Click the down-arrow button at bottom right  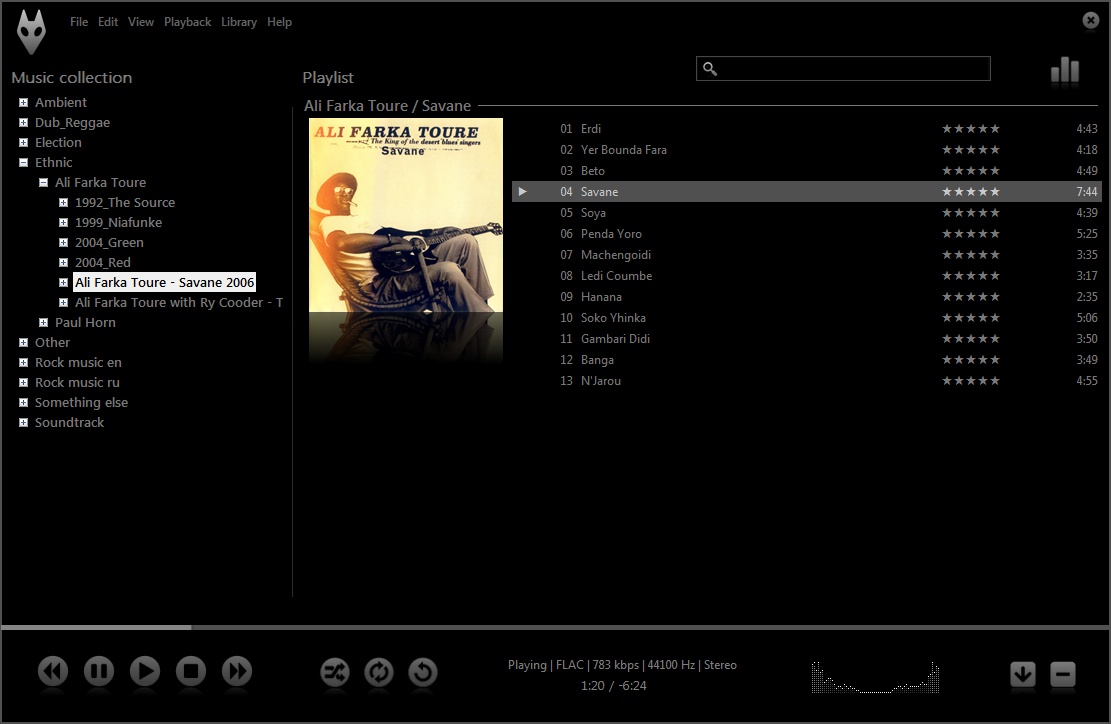point(1022,674)
